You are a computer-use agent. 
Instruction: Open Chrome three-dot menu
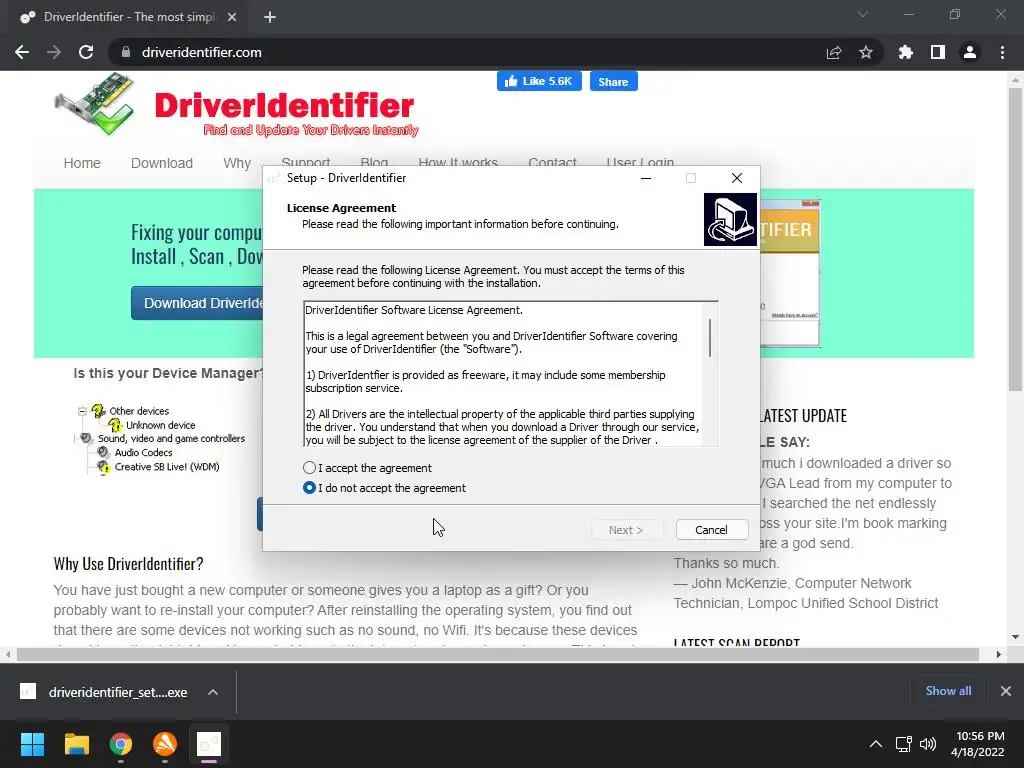(x=1002, y=52)
